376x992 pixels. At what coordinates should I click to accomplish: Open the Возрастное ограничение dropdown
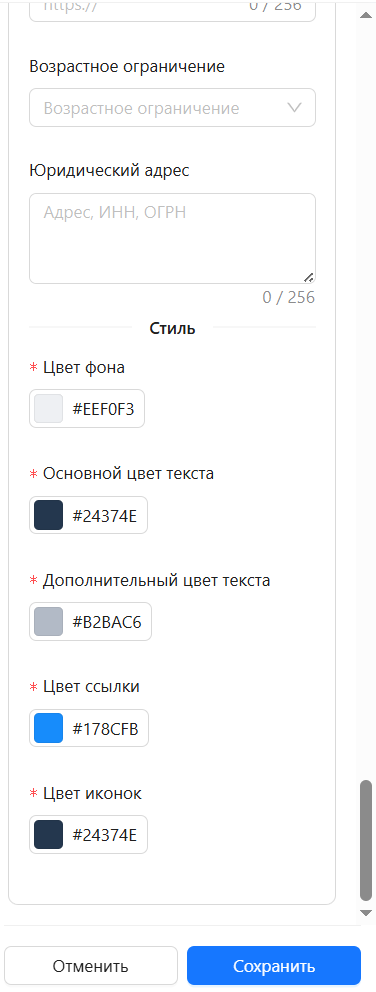tap(172, 108)
